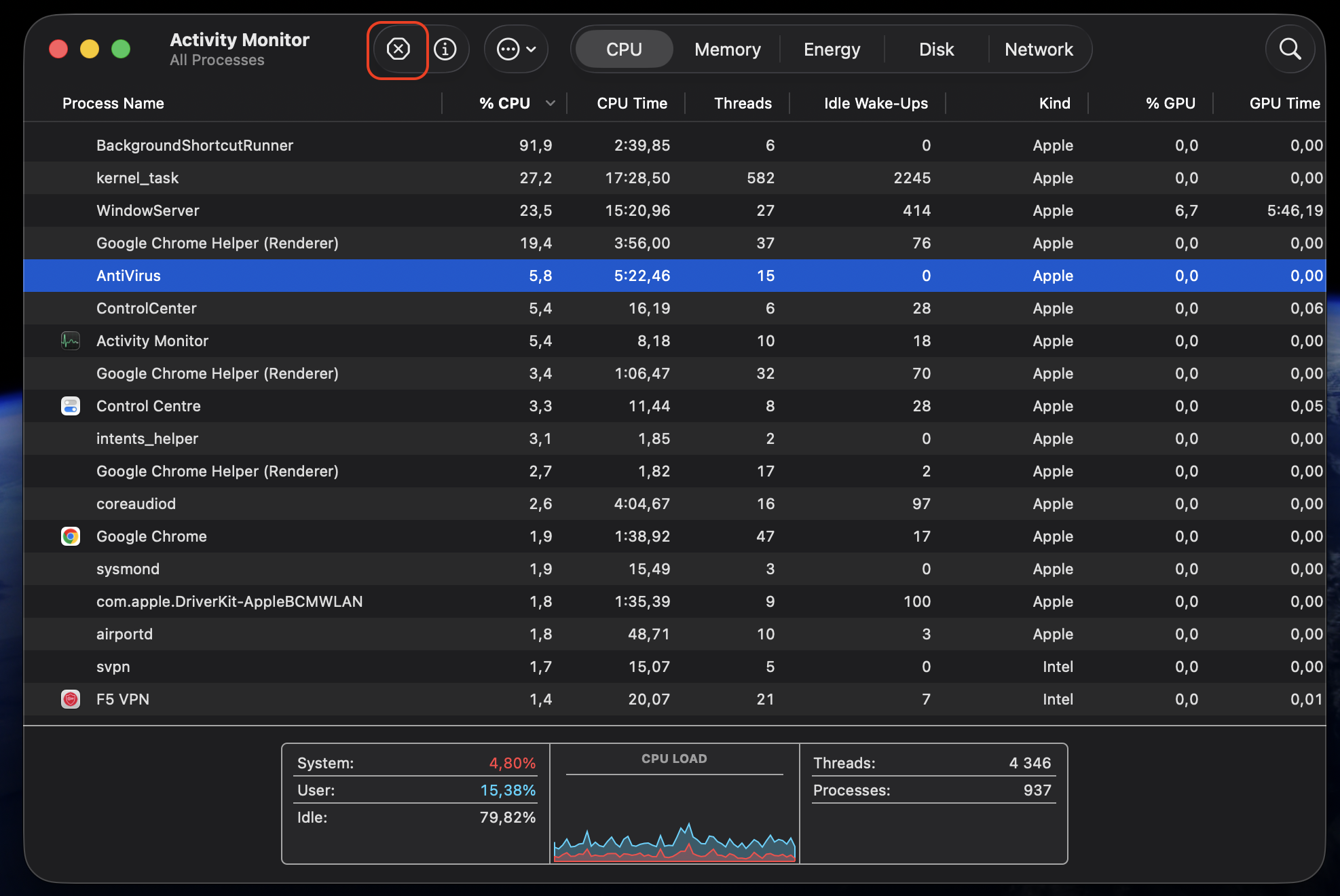This screenshot has width=1340, height=896.
Task: Select the svpn process
Action: point(113,667)
